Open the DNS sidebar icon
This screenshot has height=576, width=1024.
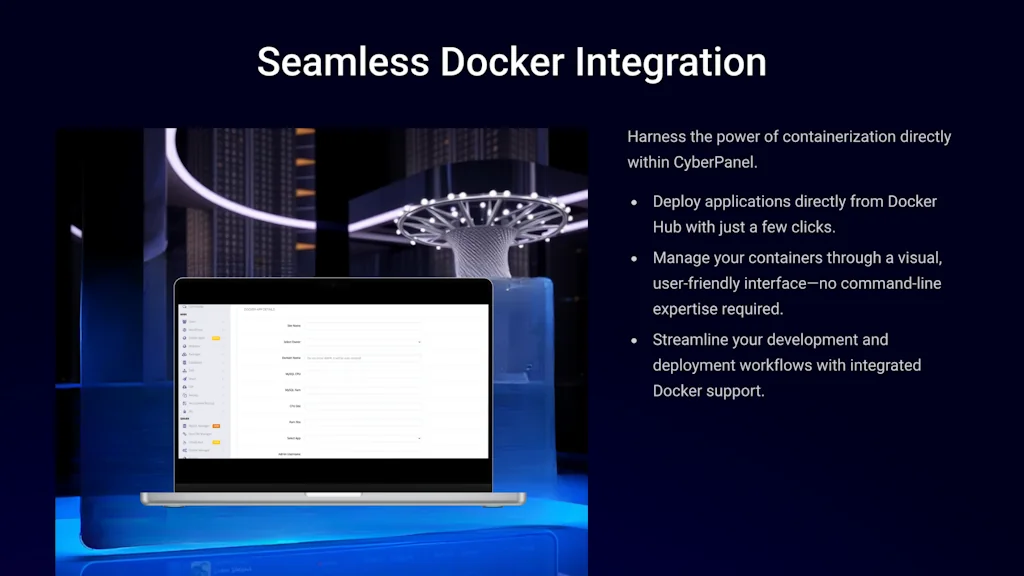tap(184, 370)
